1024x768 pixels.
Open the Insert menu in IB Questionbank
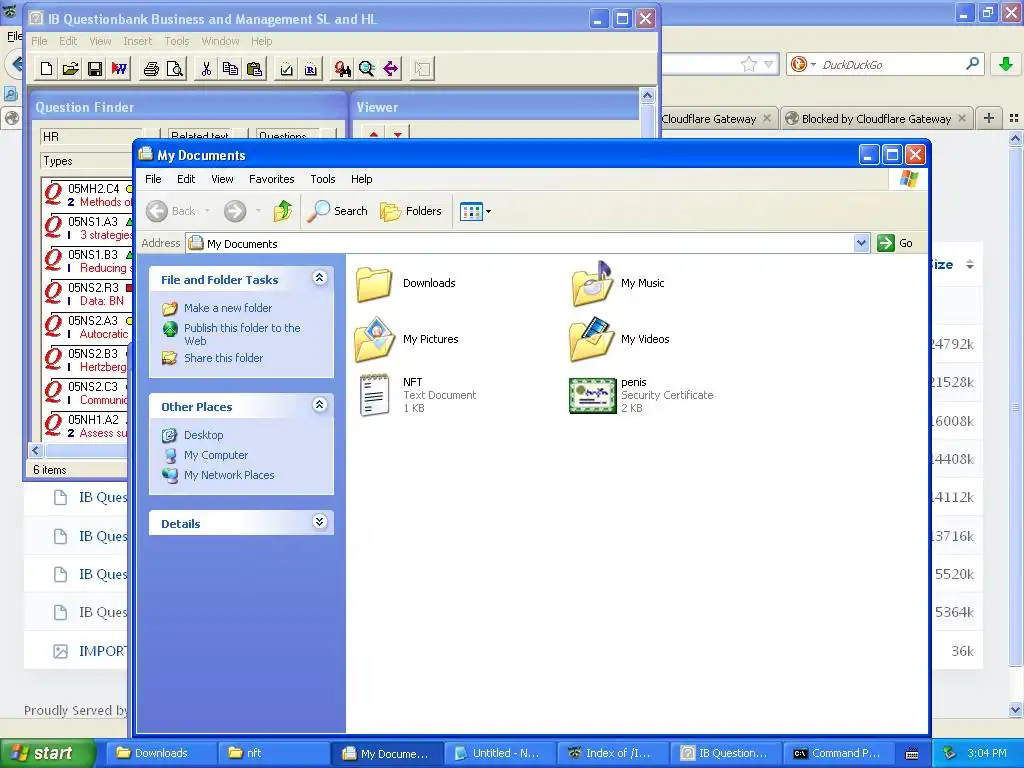click(x=137, y=41)
